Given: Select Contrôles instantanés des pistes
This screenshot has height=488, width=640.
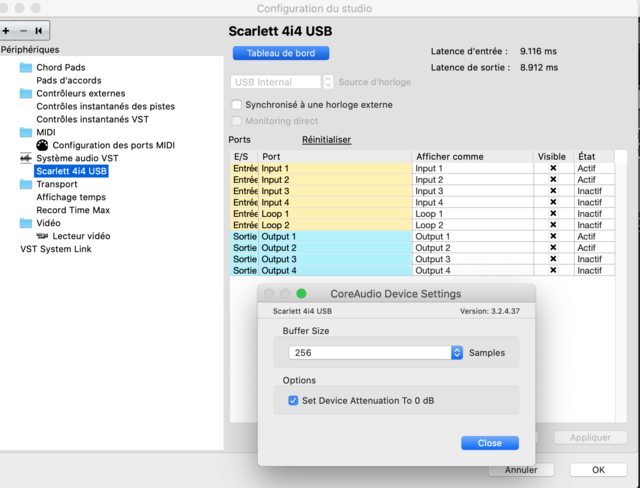Looking at the screenshot, I should (x=105, y=106).
